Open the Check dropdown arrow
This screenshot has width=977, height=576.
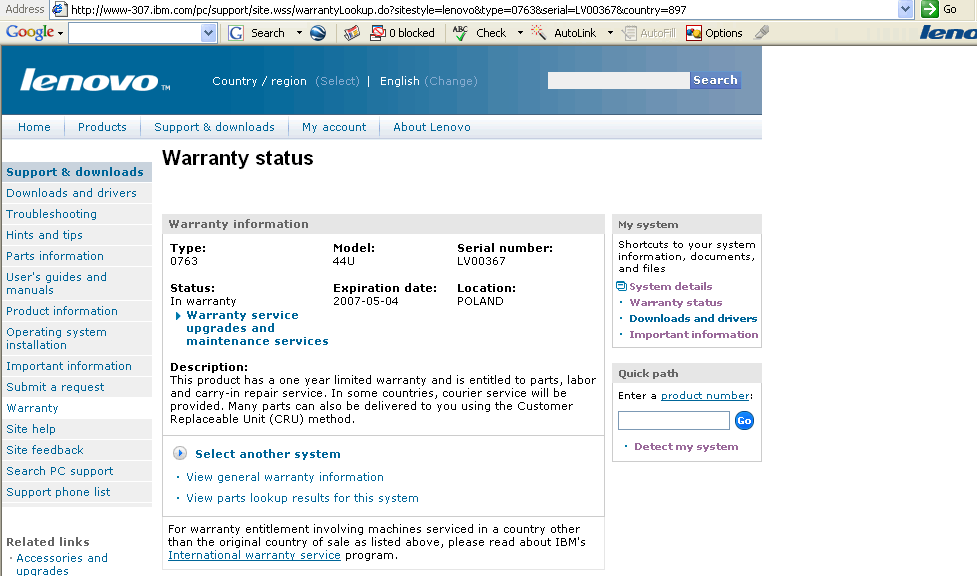click(520, 33)
